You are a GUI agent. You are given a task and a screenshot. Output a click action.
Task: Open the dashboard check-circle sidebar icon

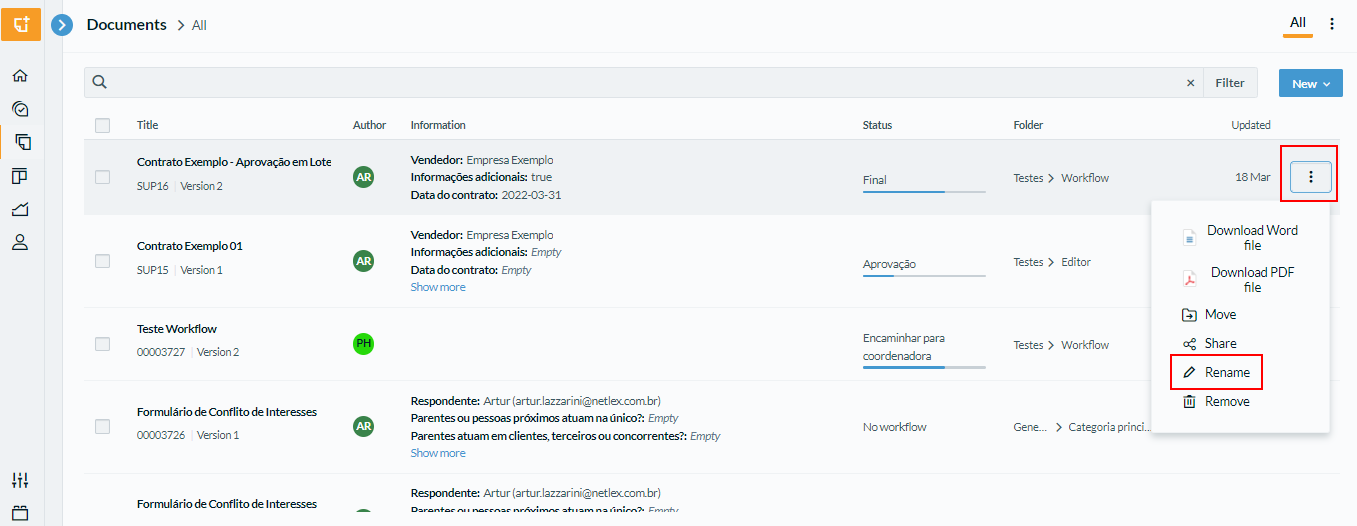pos(20,109)
